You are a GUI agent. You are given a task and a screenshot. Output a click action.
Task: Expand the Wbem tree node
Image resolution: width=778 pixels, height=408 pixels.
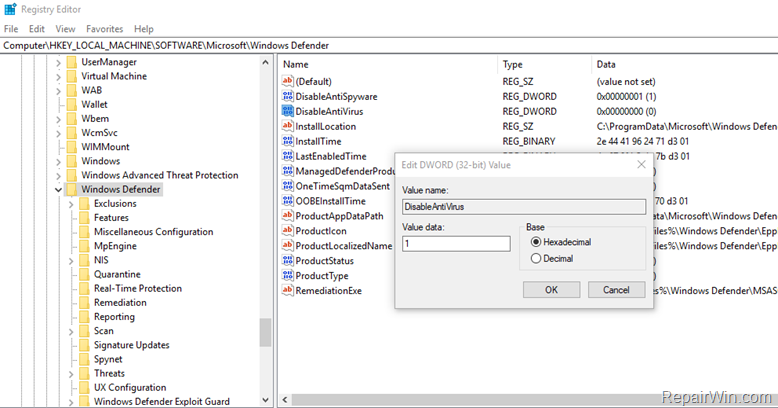58,119
